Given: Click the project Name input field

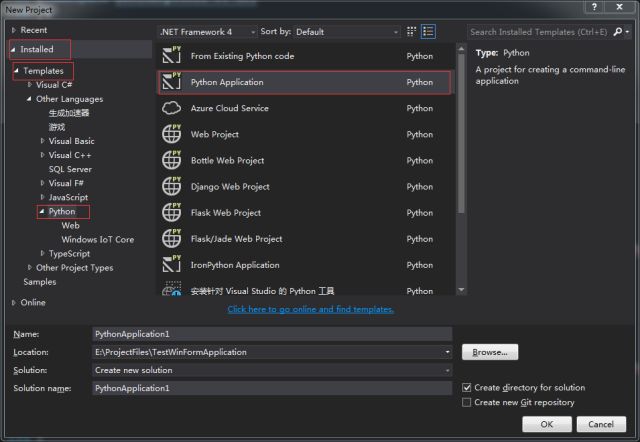Looking at the screenshot, I should pyautogui.click(x=271, y=334).
